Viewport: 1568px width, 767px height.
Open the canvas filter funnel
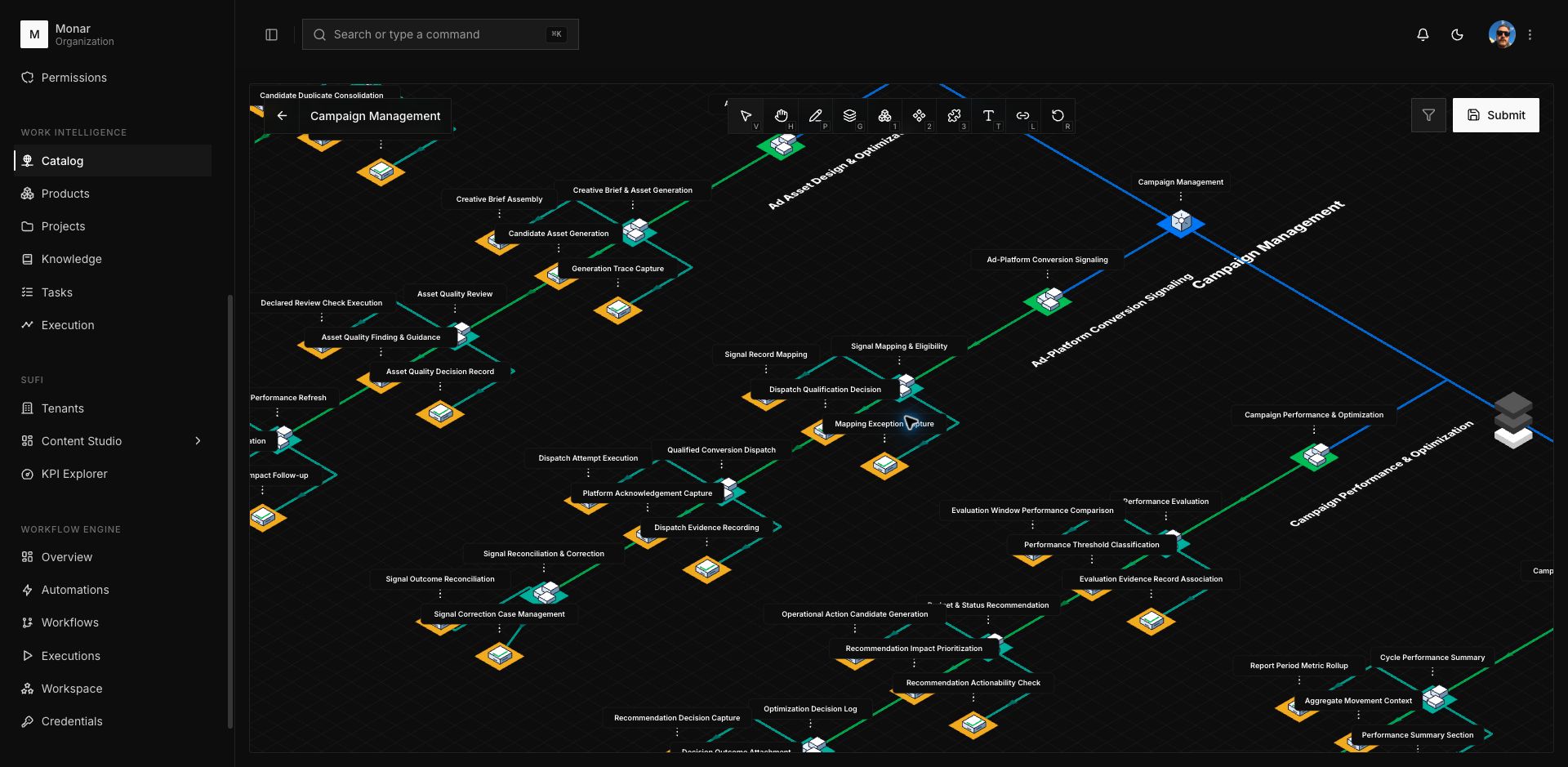pos(1428,115)
